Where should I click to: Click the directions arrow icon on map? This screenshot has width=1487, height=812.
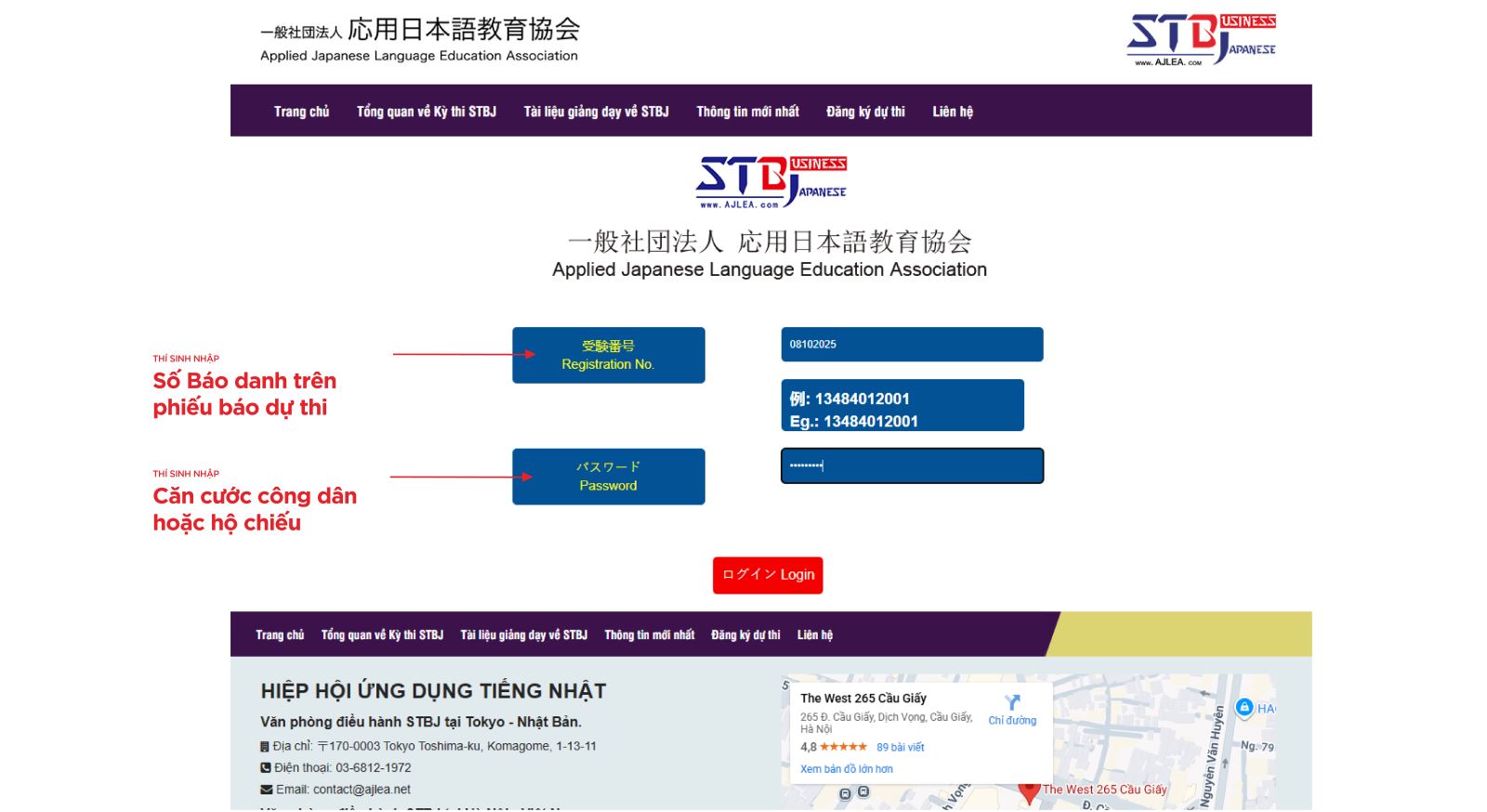(1012, 703)
